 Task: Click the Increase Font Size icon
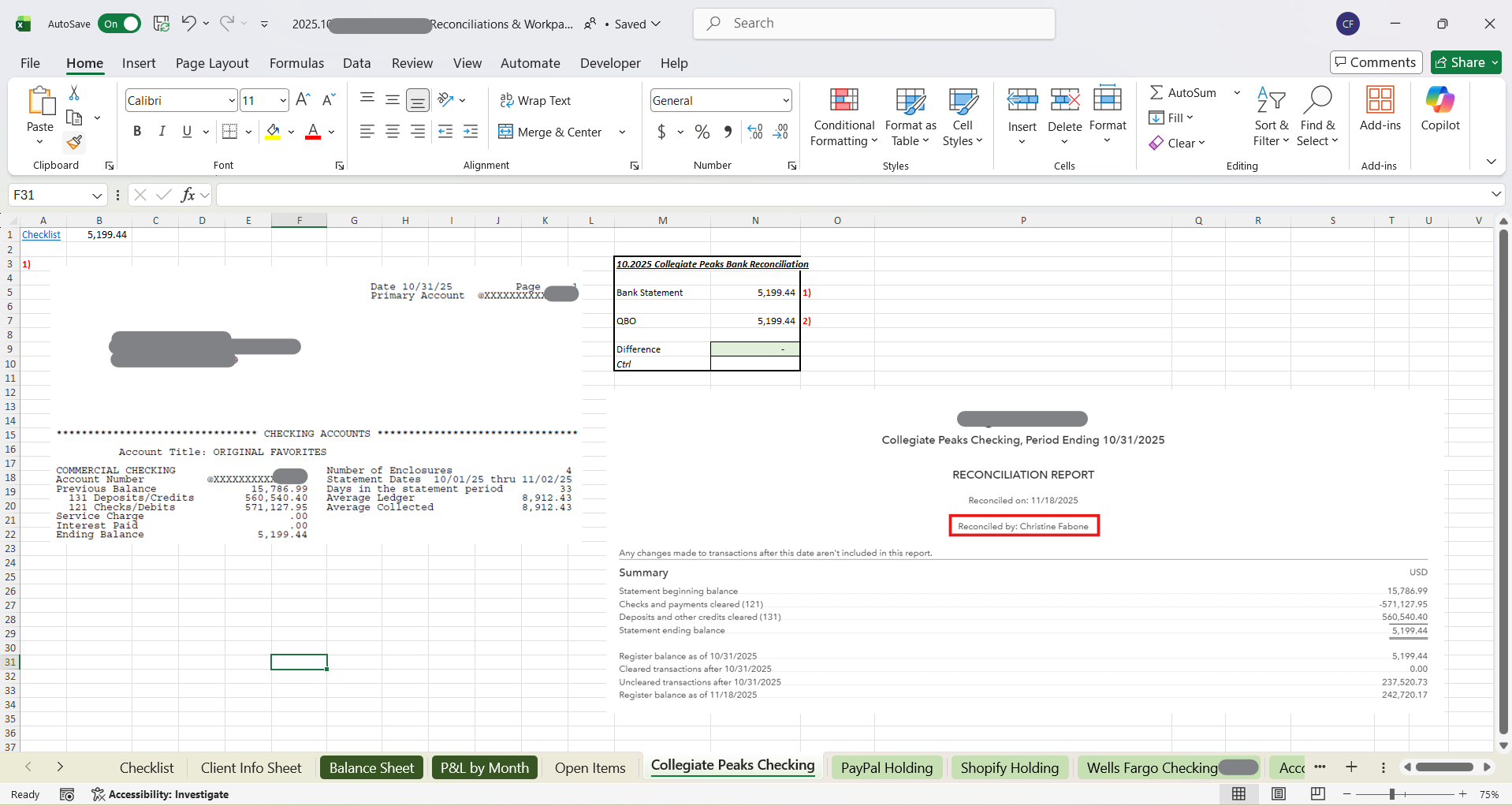tap(303, 100)
